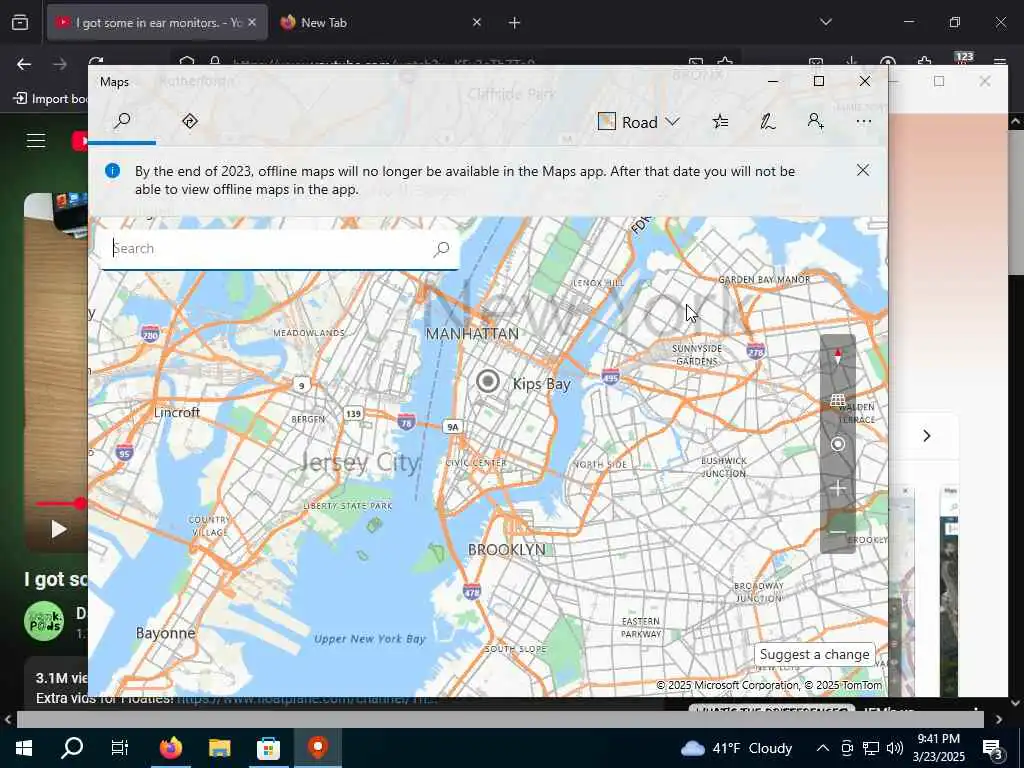Expand the list all tabs chevron
This screenshot has width=1024, height=768.
(x=826, y=22)
